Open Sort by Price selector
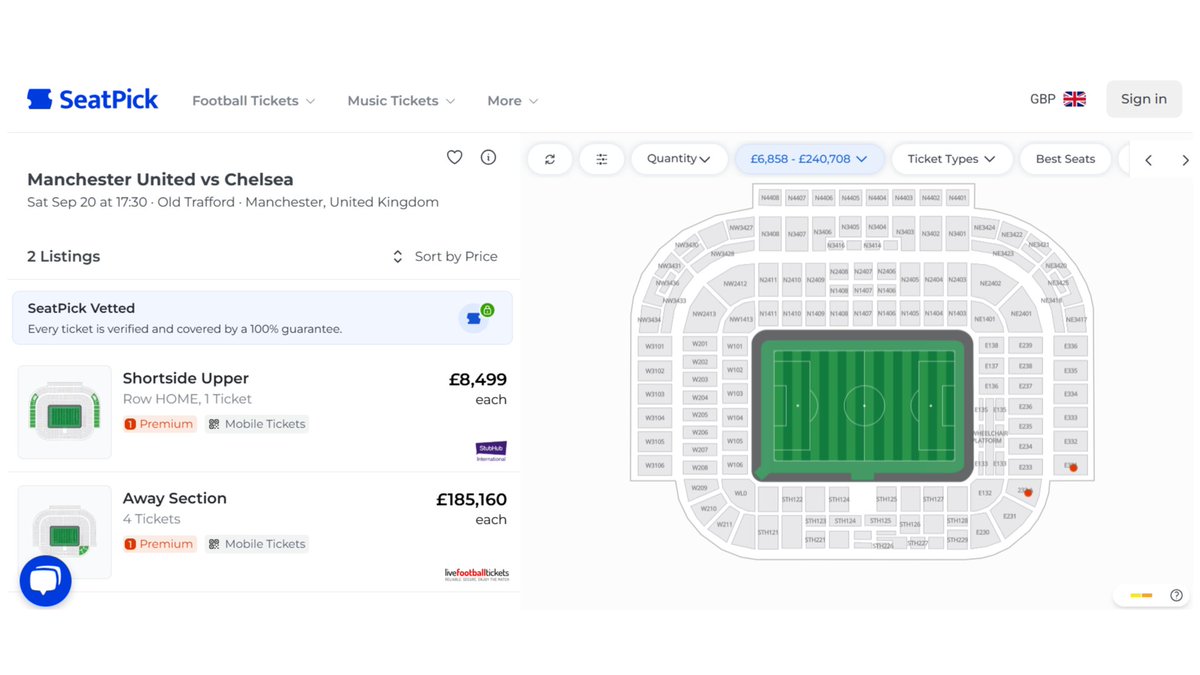The image size is (1200, 675). [x=445, y=257]
